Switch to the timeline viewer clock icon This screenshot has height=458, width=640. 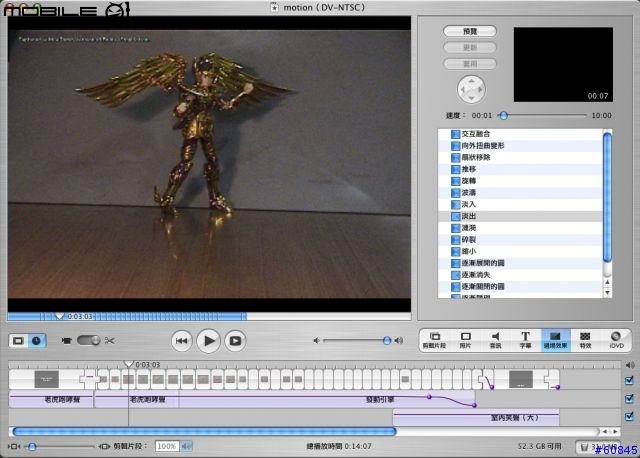pyautogui.click(x=37, y=340)
